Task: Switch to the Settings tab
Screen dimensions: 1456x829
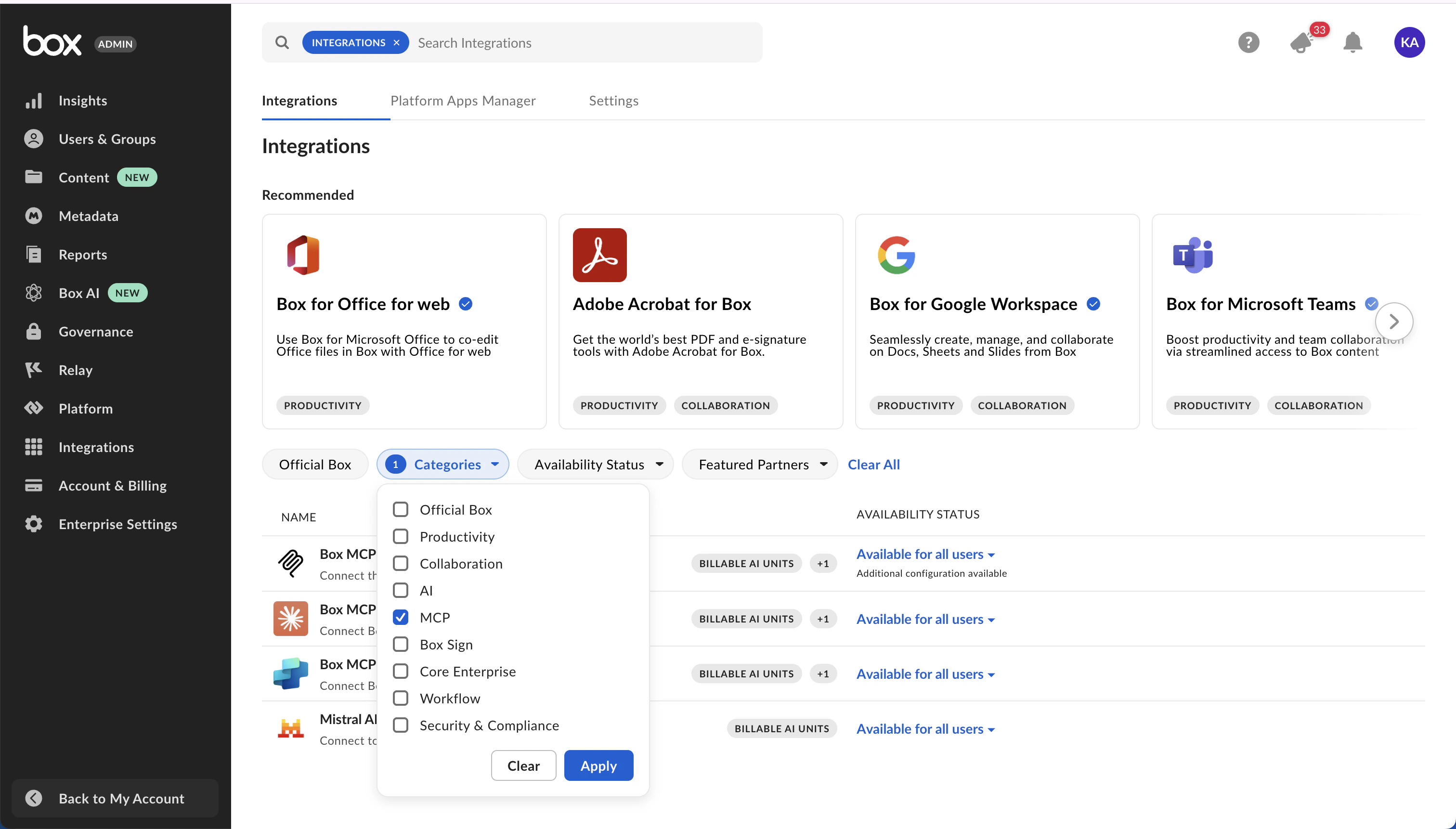Action: click(613, 101)
